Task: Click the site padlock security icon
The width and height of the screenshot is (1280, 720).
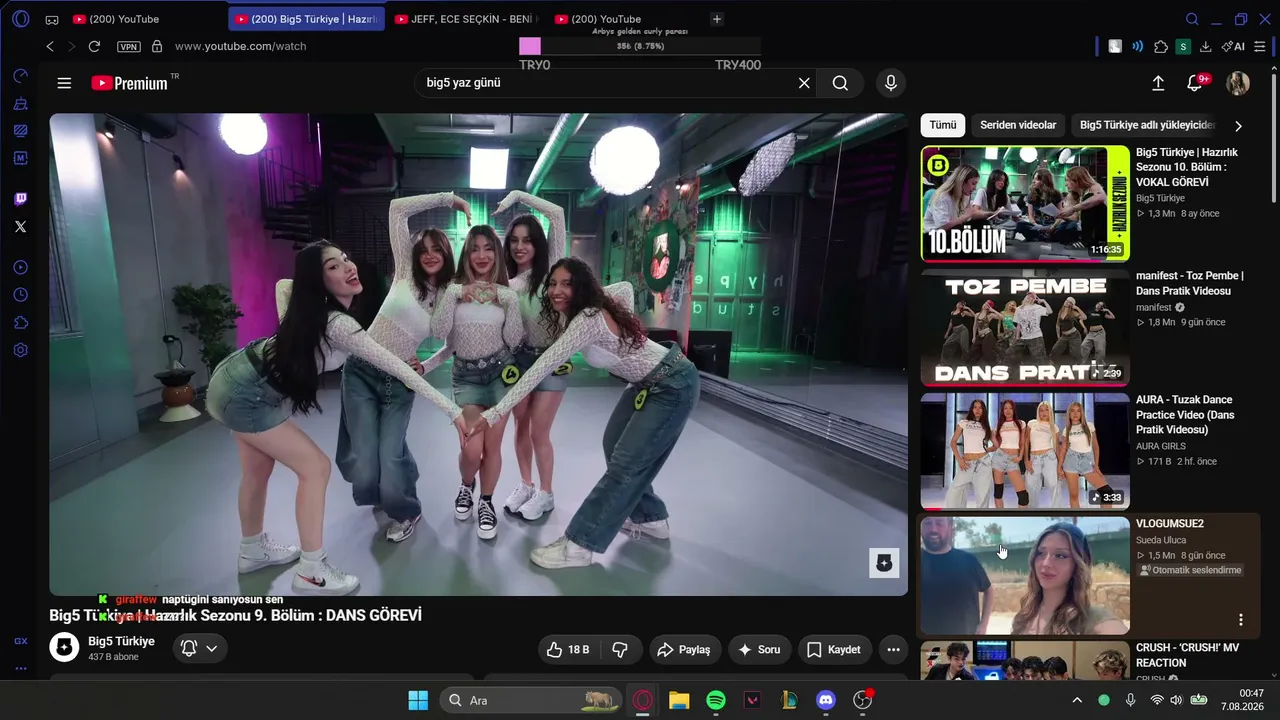Action: (x=157, y=46)
